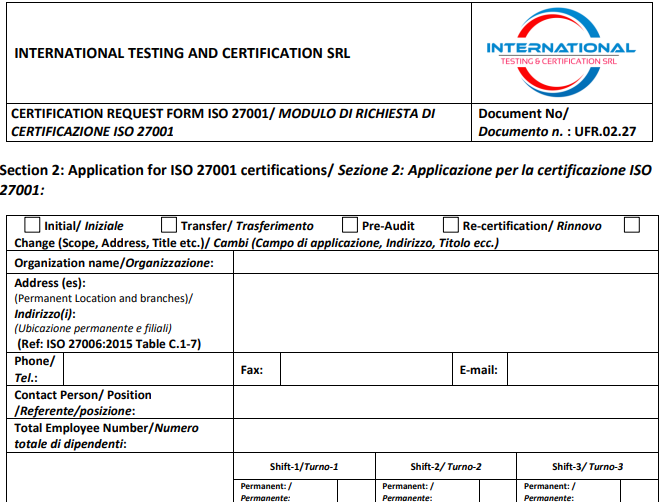The width and height of the screenshot is (663, 502).
Task: Click the Fax input field
Action: pos(366,369)
